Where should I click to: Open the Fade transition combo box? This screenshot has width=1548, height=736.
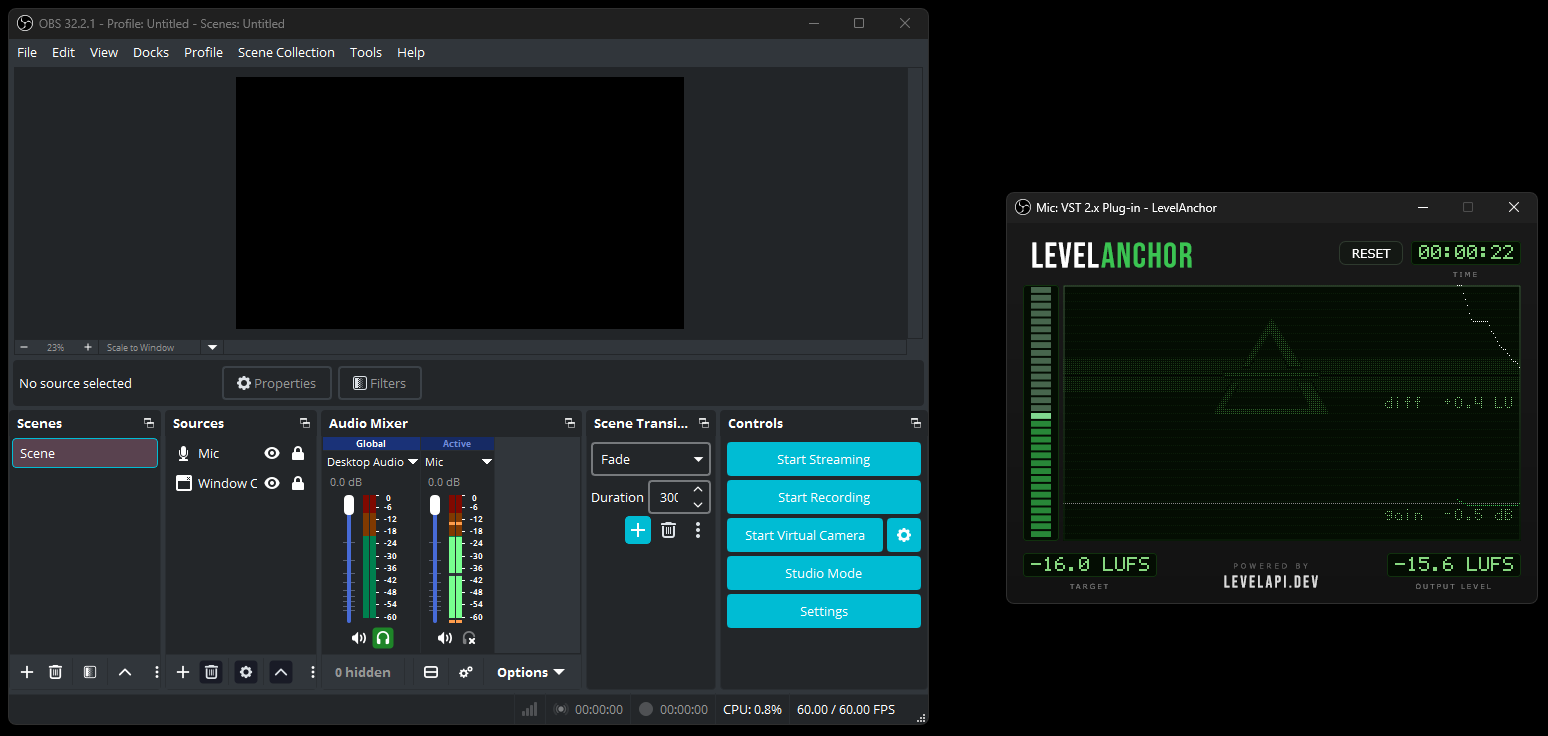pyautogui.click(x=651, y=459)
